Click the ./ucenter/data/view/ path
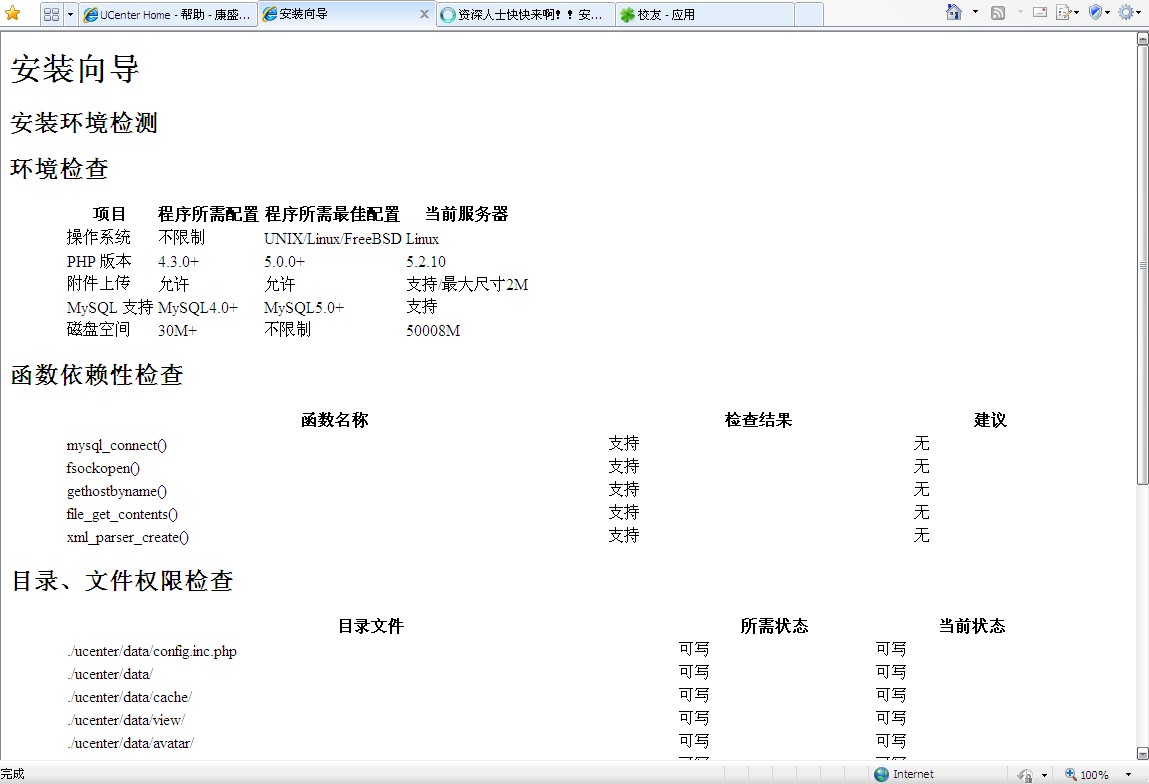Viewport: 1149px width, 784px height. [x=126, y=720]
